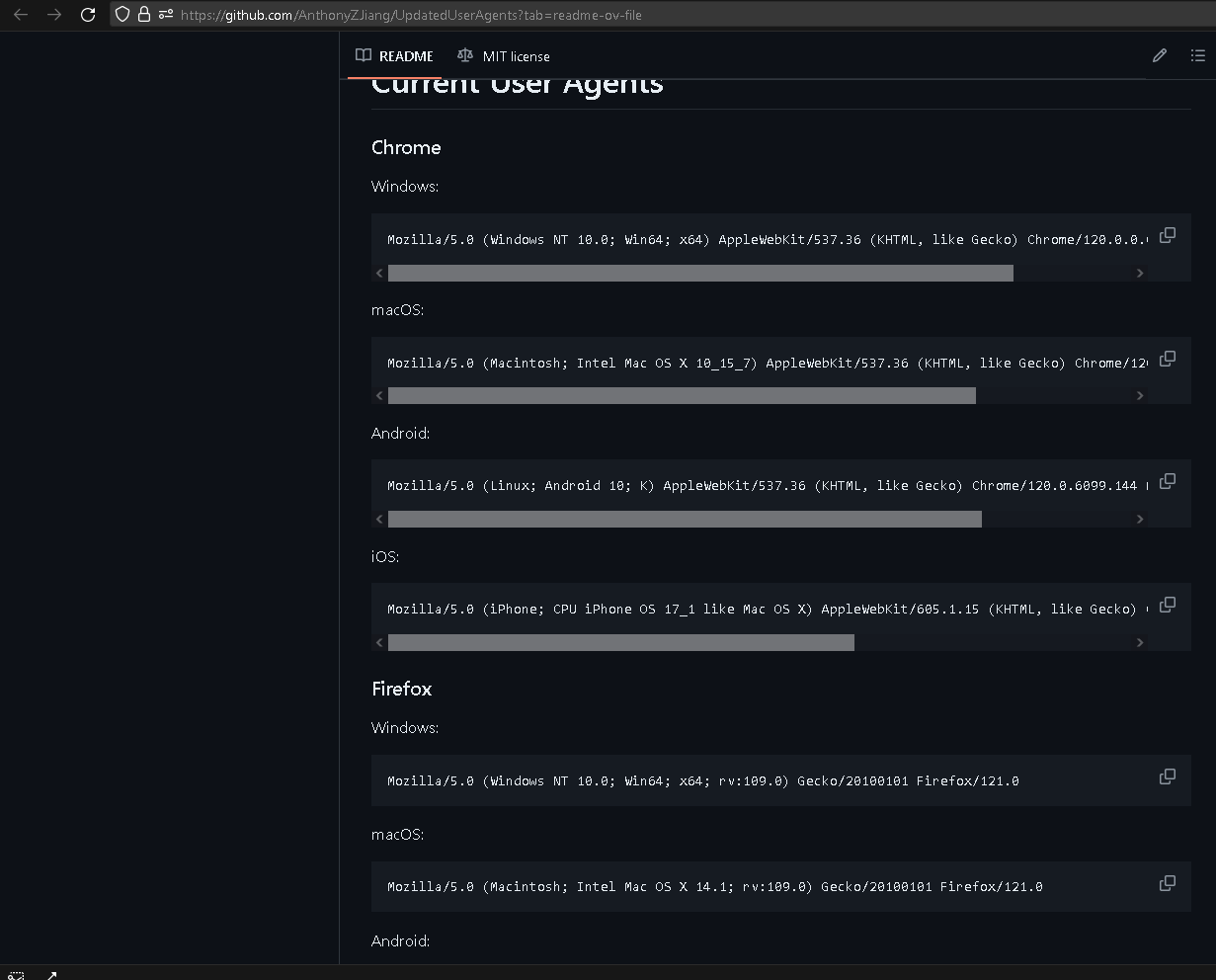Image resolution: width=1216 pixels, height=980 pixels.
Task: Copy the Firefox Windows user agent string
Action: [1167, 776]
